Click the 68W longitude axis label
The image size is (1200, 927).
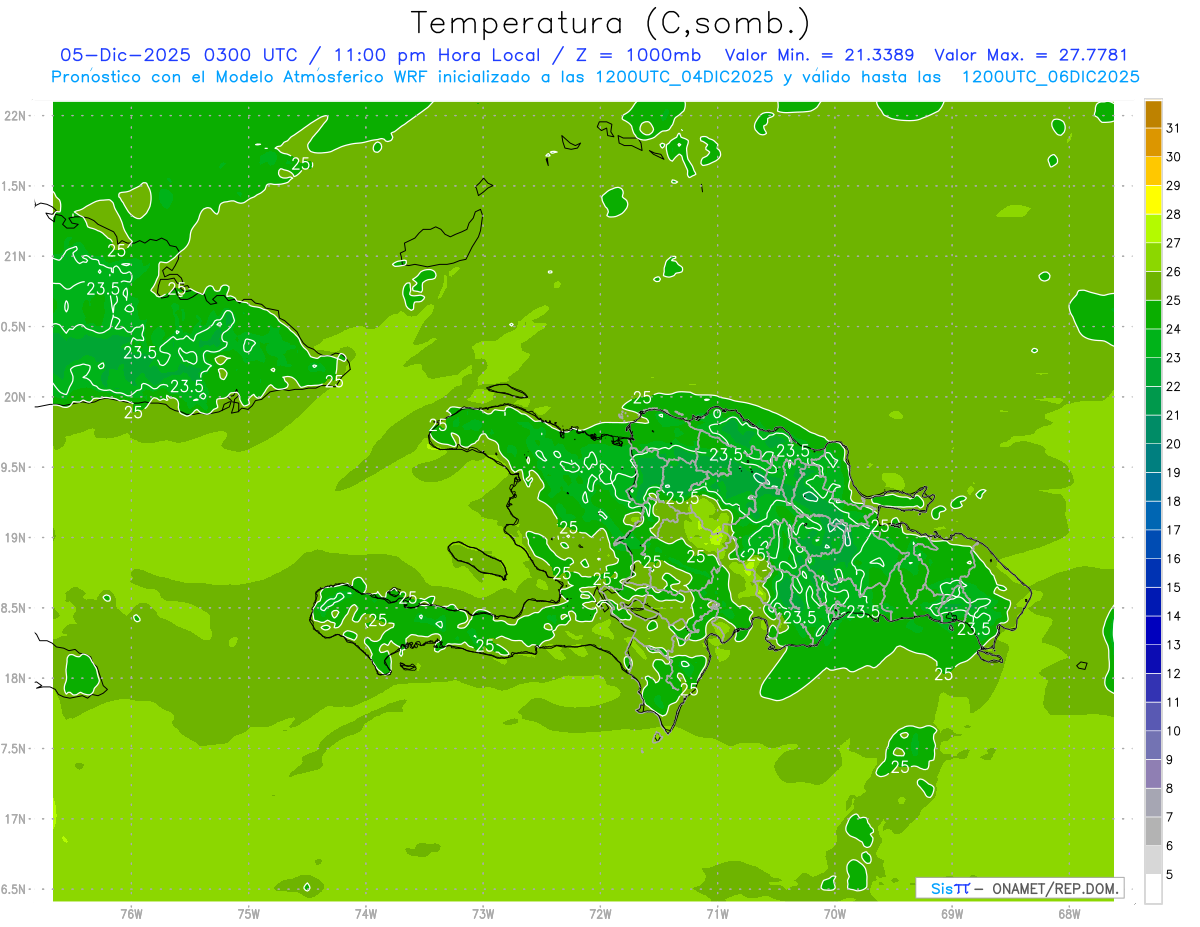click(x=1069, y=914)
